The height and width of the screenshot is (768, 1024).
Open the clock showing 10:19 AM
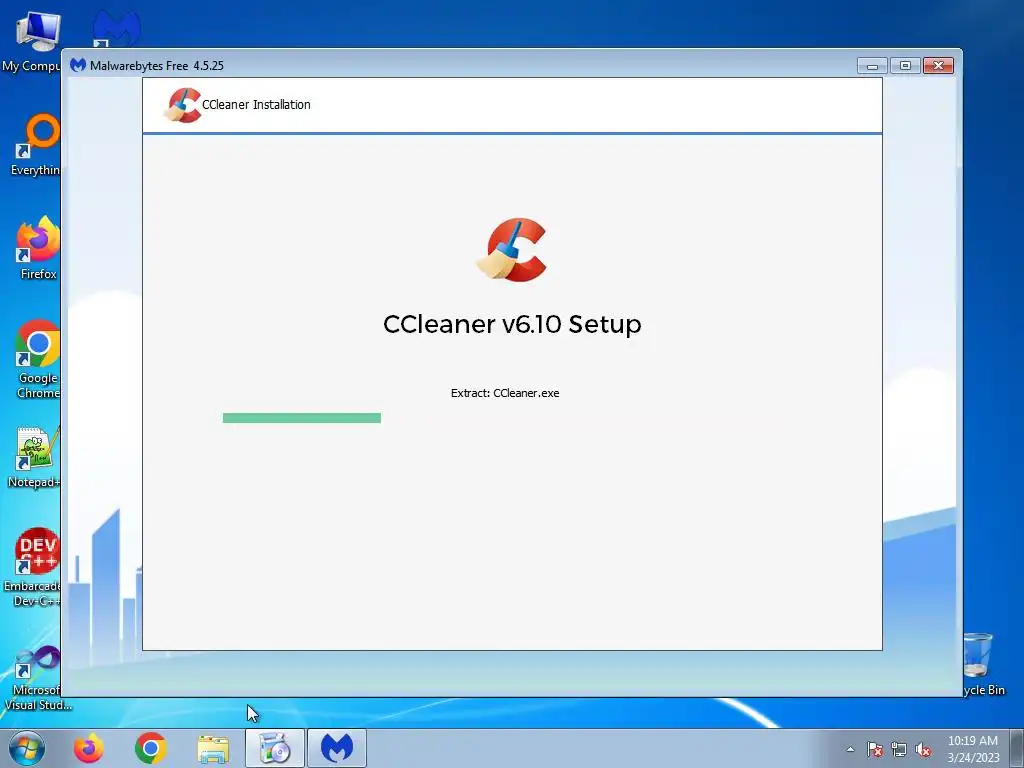pos(973,749)
